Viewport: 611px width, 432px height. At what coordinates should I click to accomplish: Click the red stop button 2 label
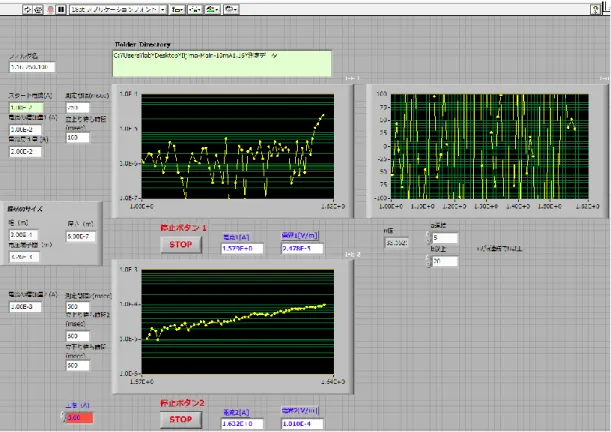coord(182,403)
